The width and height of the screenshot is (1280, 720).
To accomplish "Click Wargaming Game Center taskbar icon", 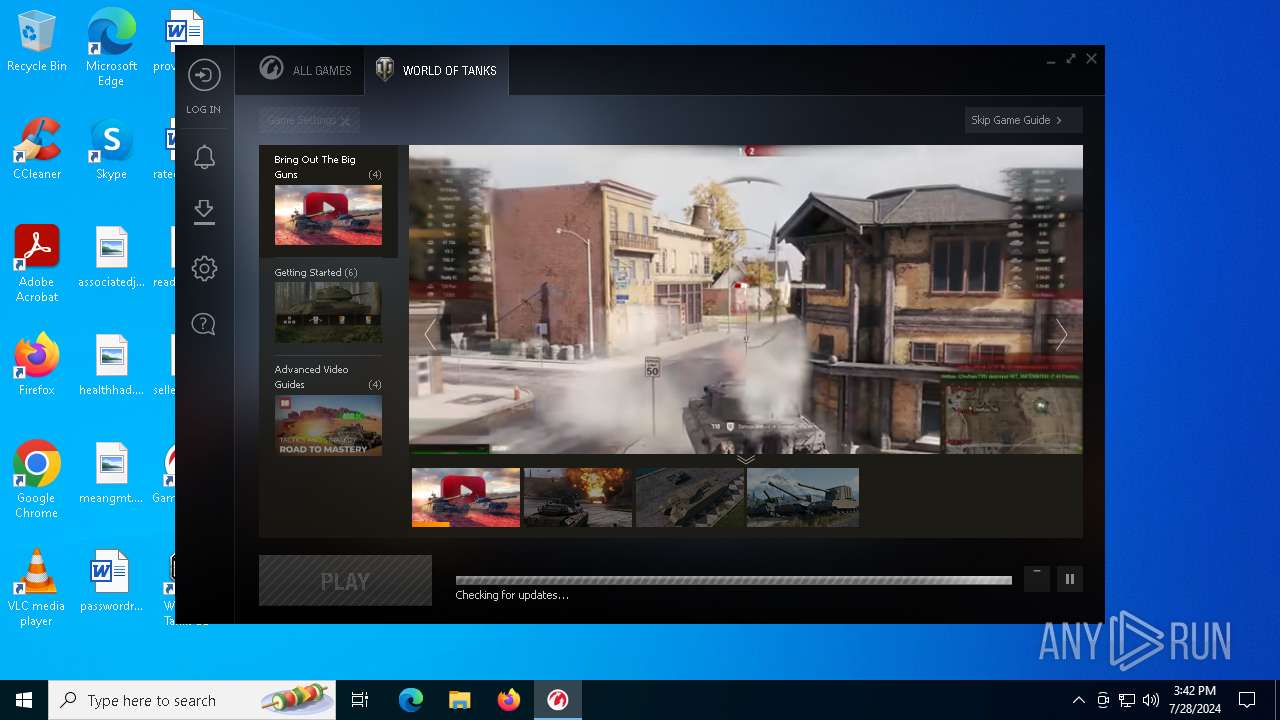I will click(x=558, y=700).
